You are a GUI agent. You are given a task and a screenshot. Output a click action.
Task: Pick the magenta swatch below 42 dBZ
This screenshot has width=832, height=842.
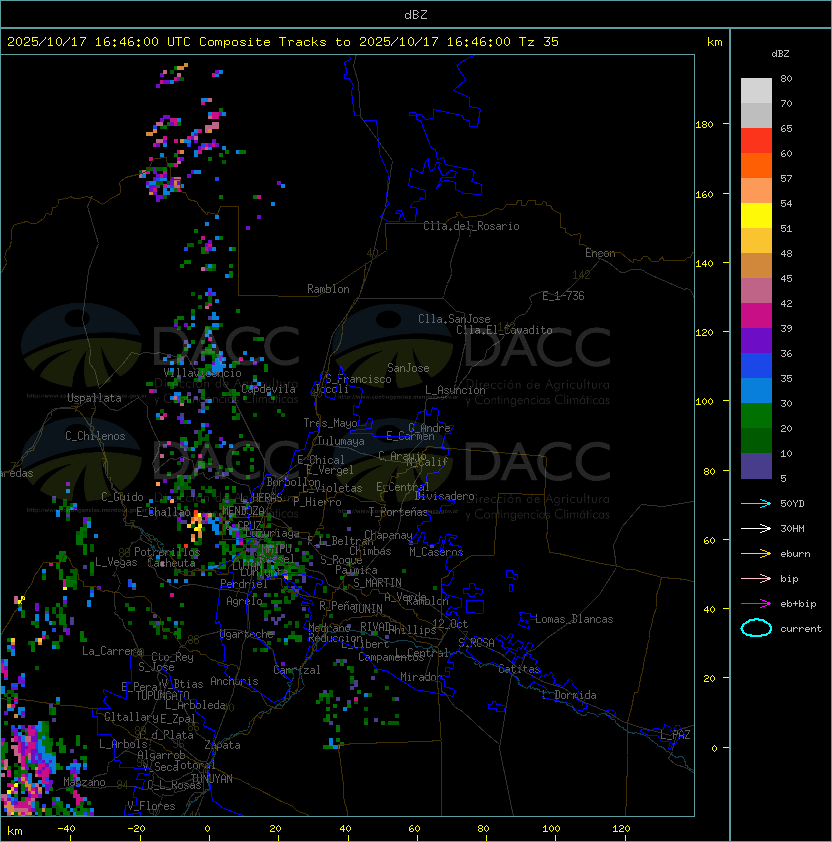click(x=756, y=316)
